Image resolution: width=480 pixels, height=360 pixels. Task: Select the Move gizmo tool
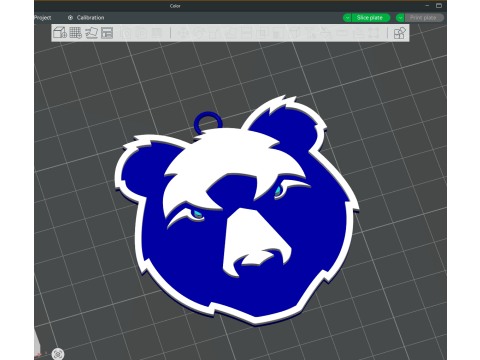tap(183, 33)
